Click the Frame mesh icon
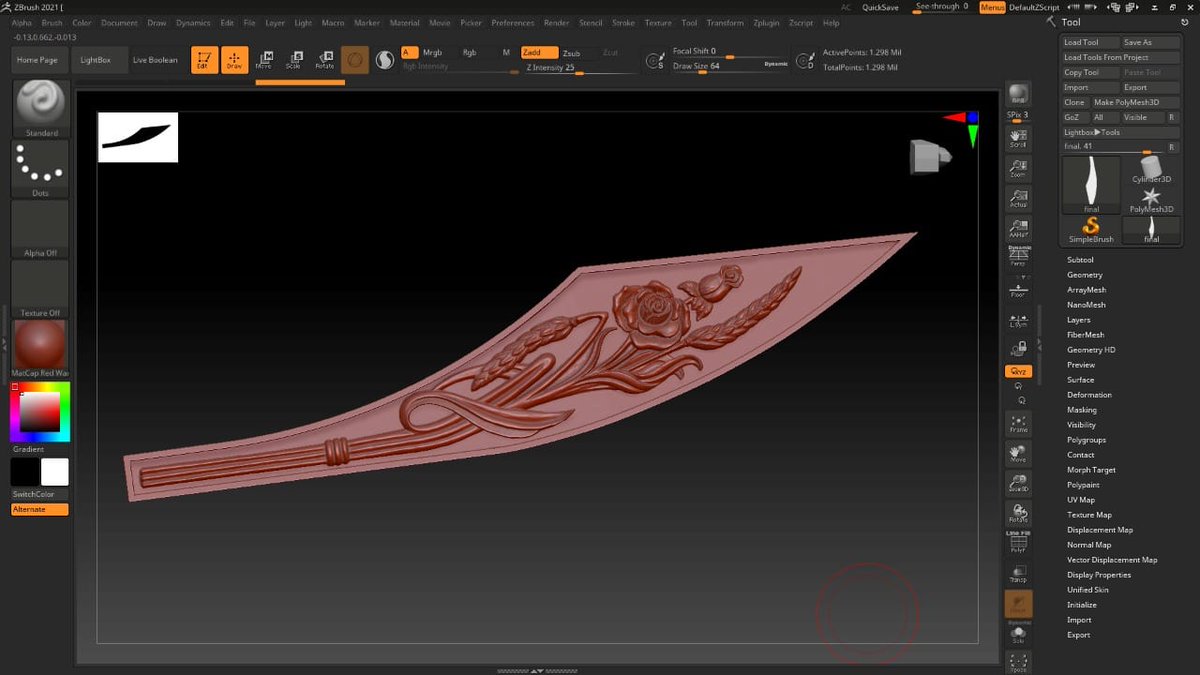The width and height of the screenshot is (1200, 675). point(1018,423)
